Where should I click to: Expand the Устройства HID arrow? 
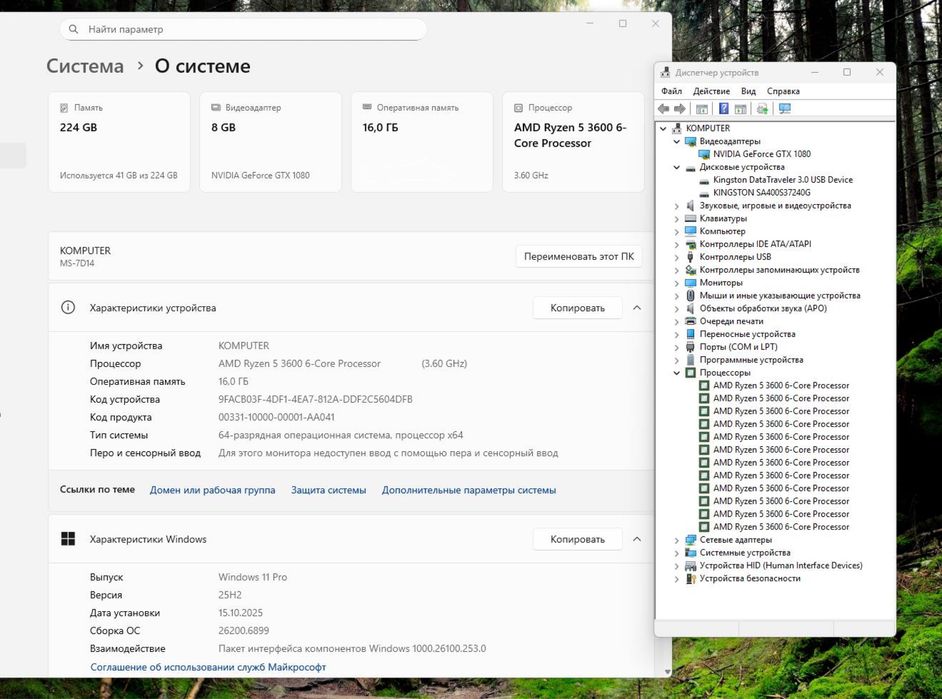pyautogui.click(x=677, y=566)
